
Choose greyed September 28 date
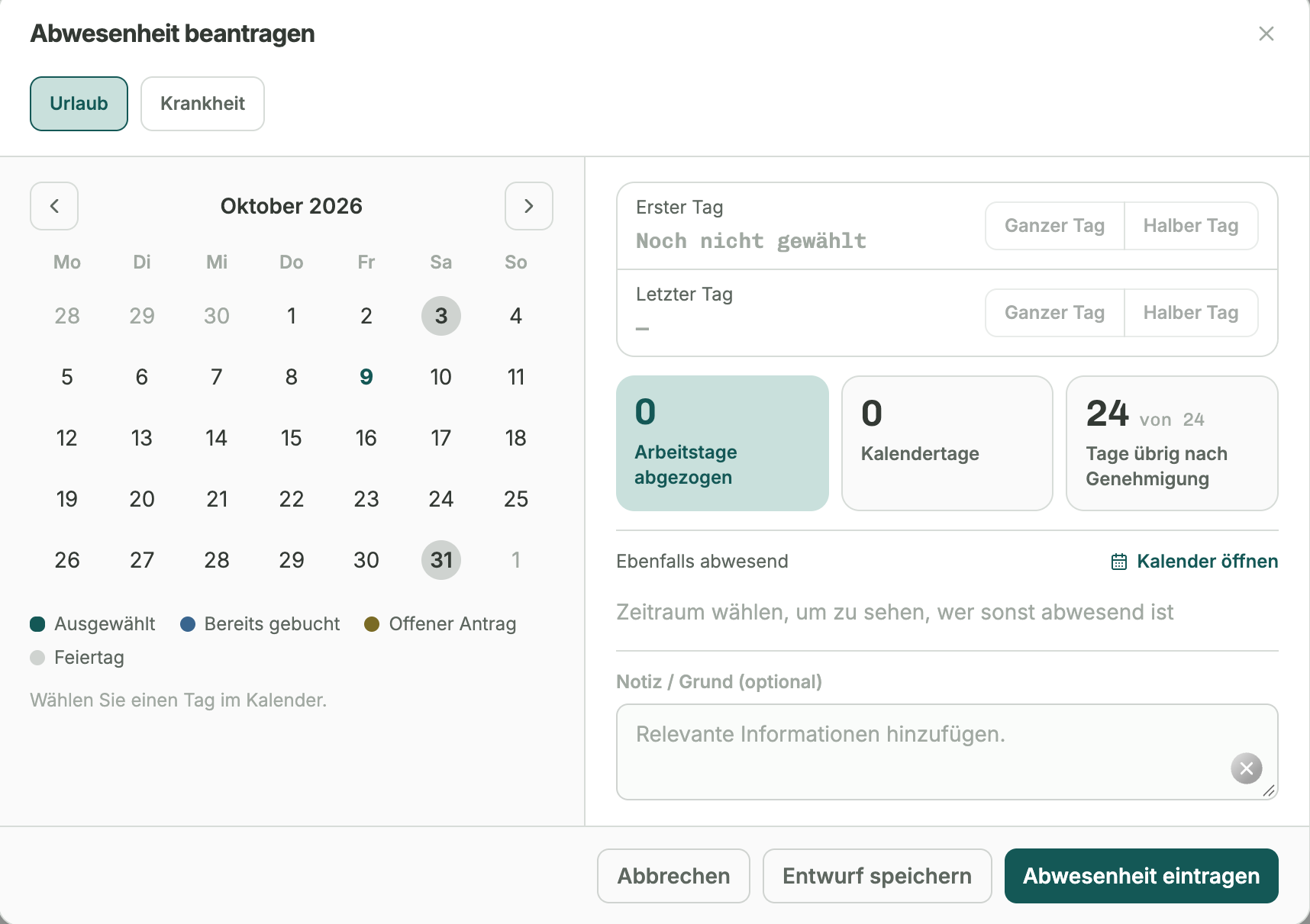[67, 316]
